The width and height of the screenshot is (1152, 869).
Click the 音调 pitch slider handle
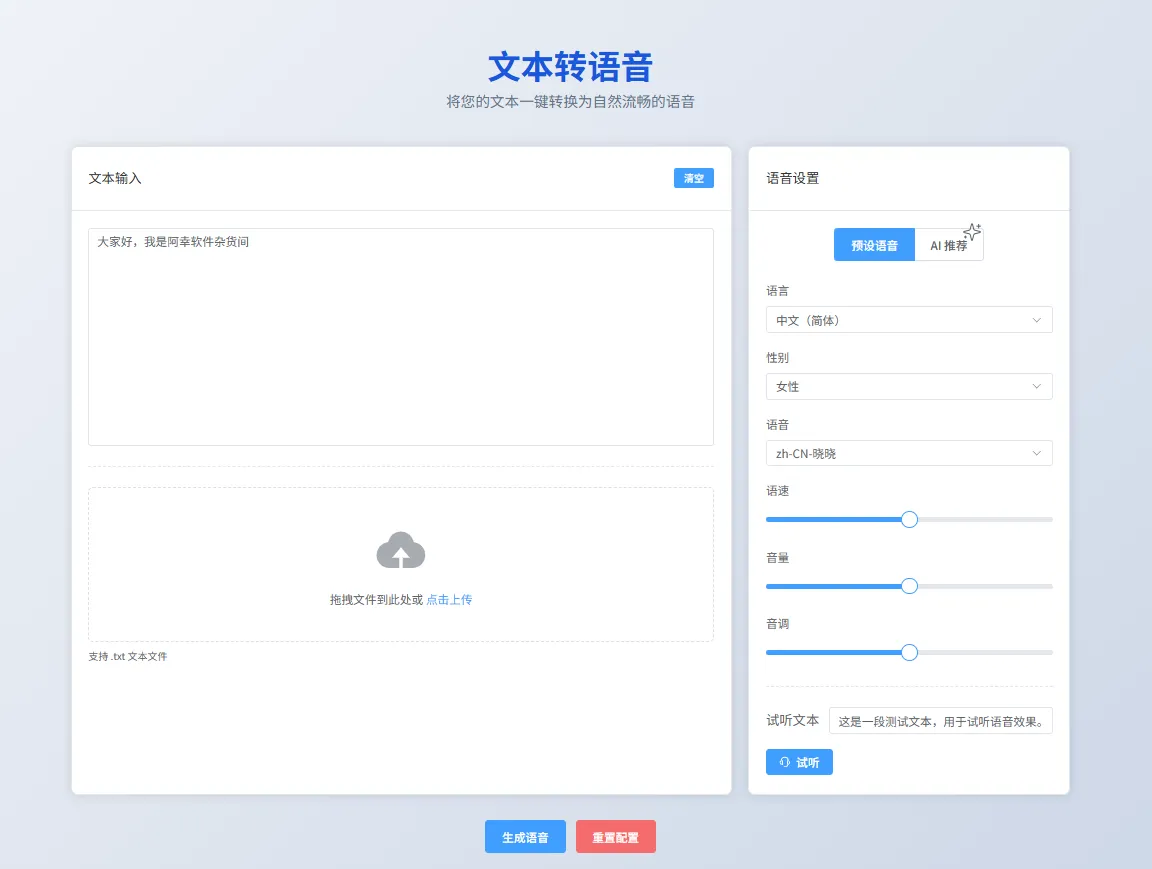(908, 652)
